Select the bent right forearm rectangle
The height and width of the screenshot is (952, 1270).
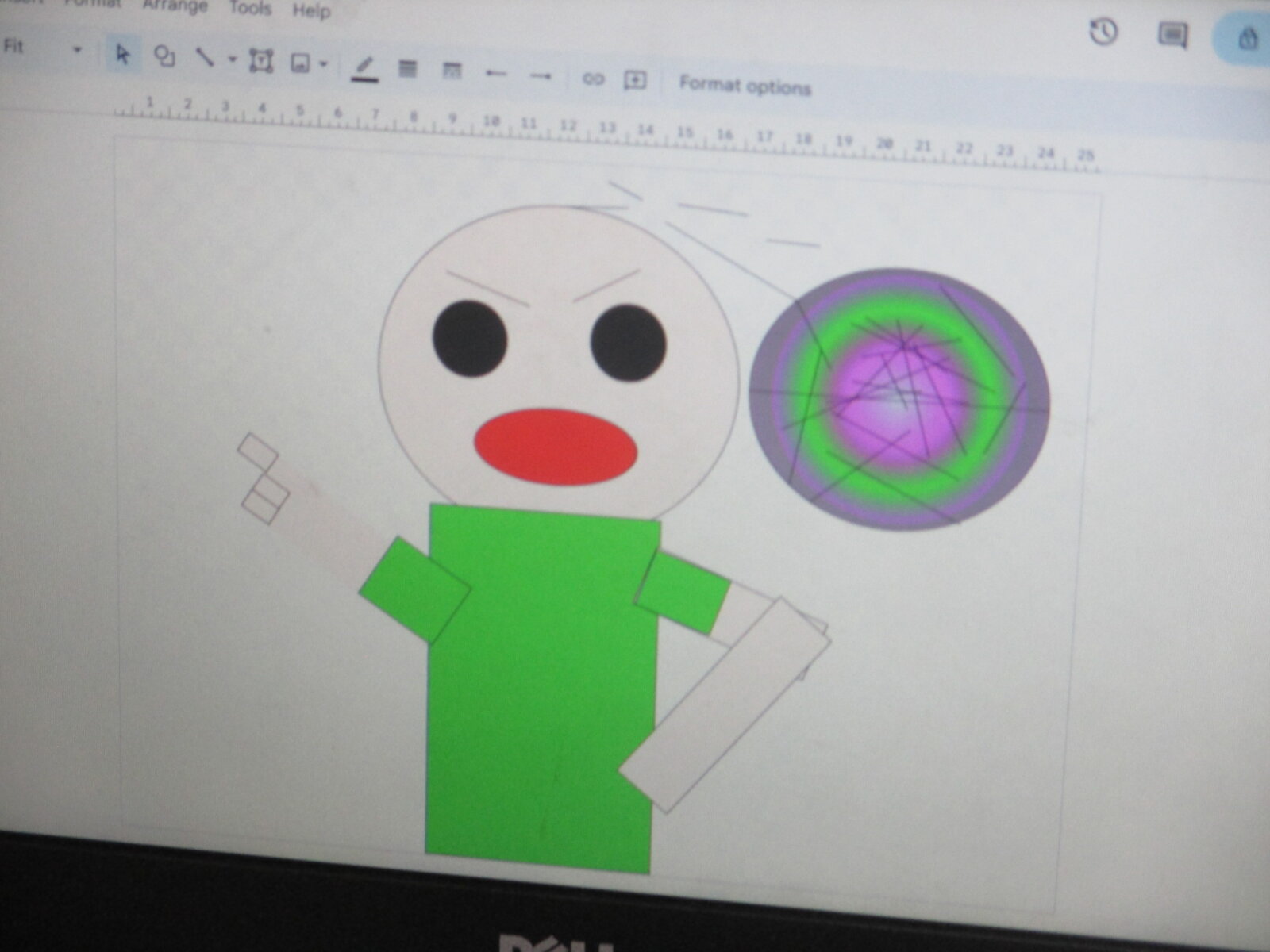[x=725, y=704]
